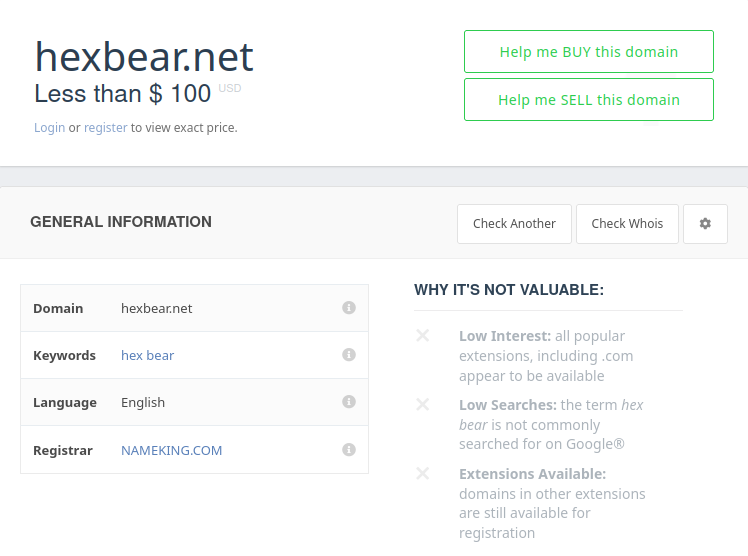Screen dimensions: 748x556
Task: Click X icon beside Extensions Available
Action: (x=423, y=474)
